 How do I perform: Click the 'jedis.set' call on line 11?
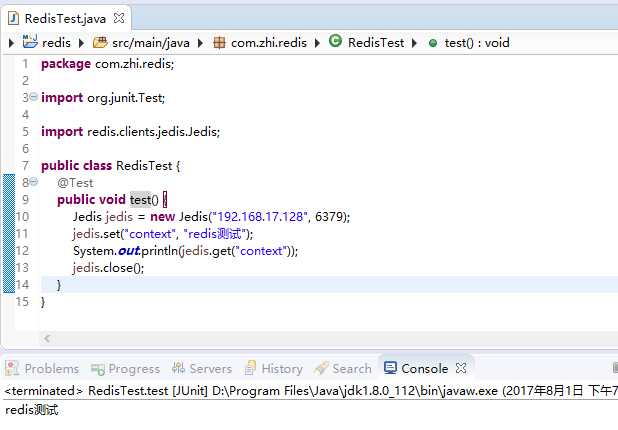(97, 234)
